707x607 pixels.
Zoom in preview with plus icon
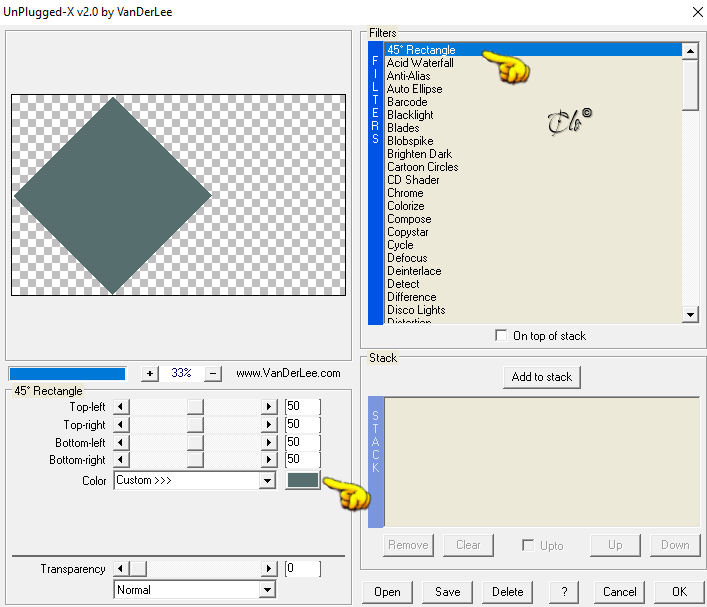[x=150, y=373]
